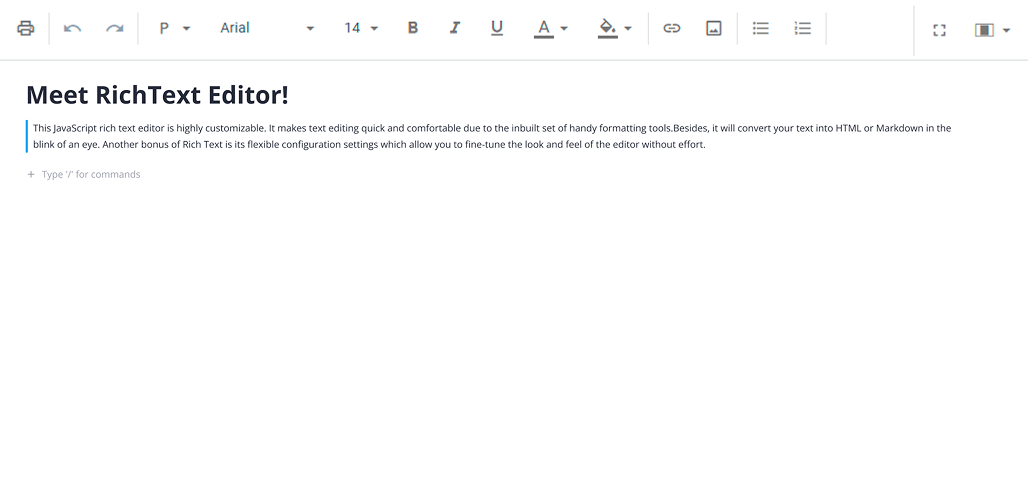Enter fullscreen mode

click(x=939, y=30)
